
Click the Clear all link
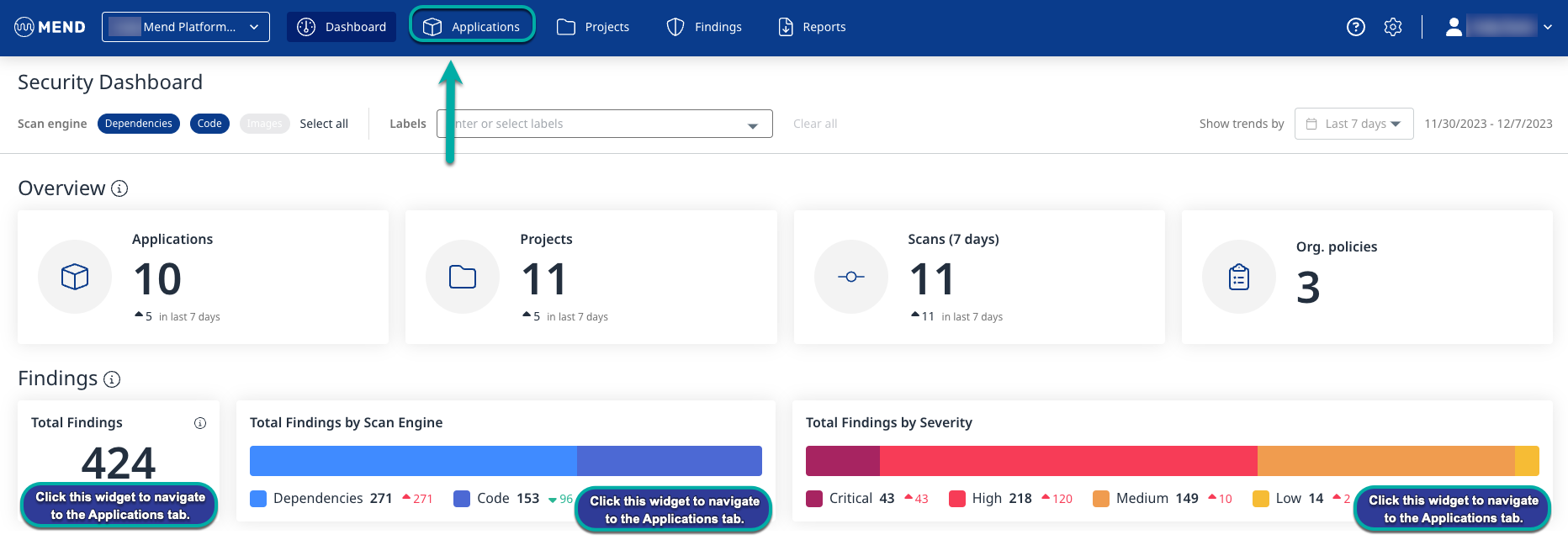815,124
